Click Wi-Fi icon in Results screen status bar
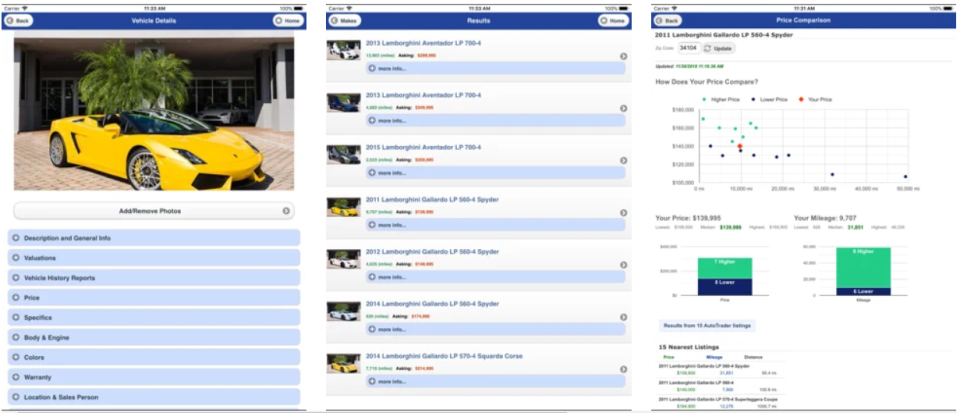960x413 pixels. click(x=349, y=9)
